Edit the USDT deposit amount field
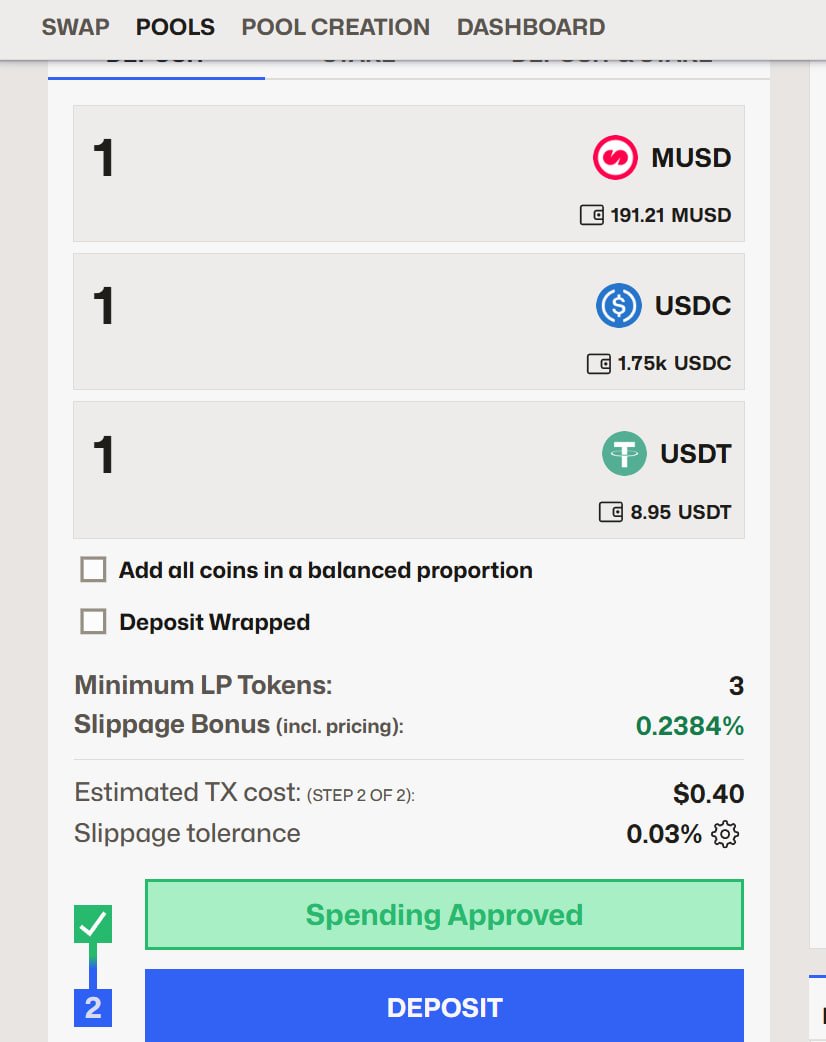The image size is (826, 1042). click(x=300, y=454)
